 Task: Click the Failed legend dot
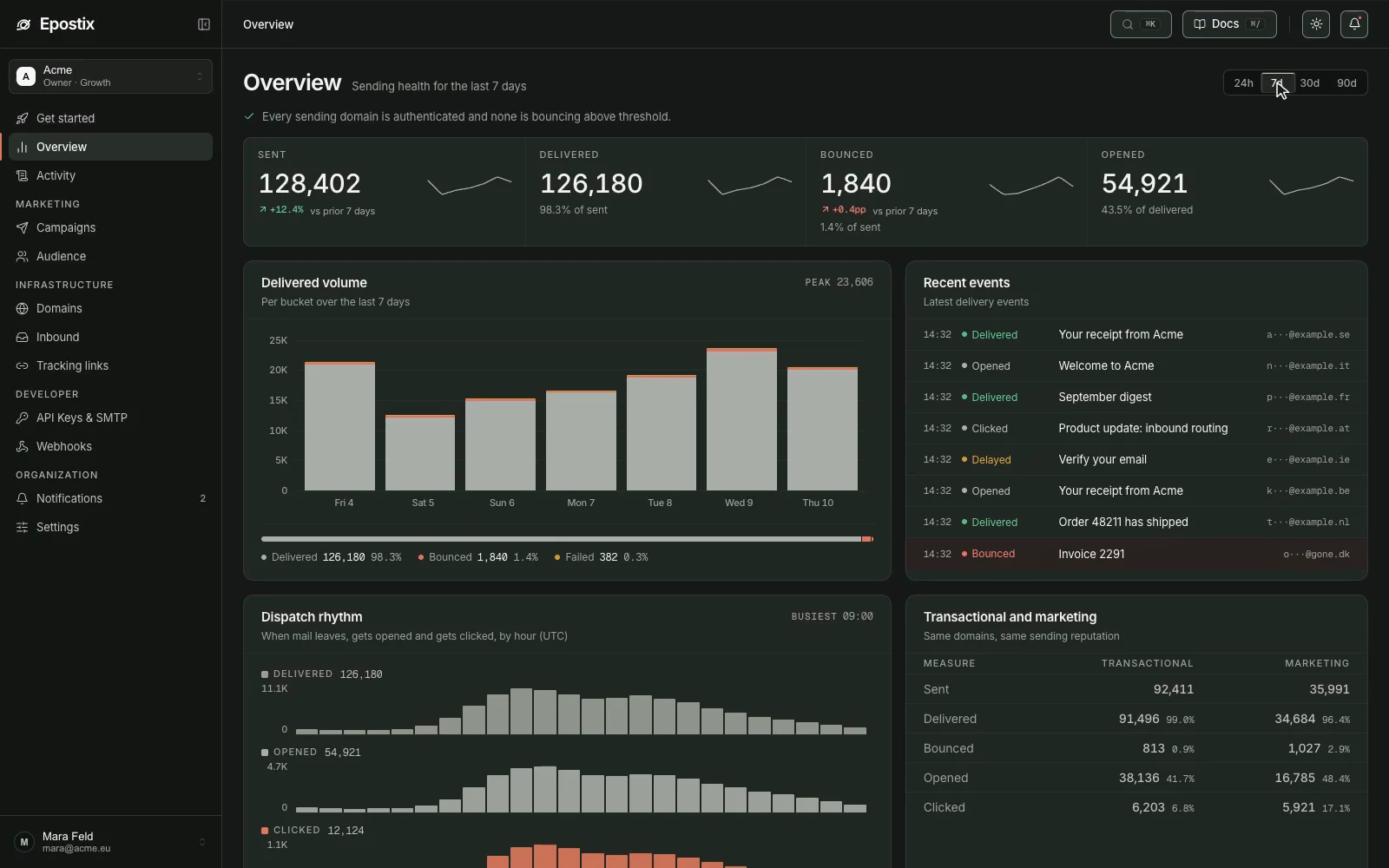(557, 557)
